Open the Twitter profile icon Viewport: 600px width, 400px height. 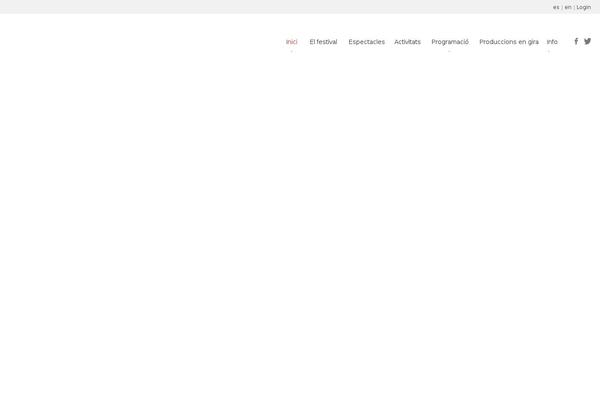(587, 41)
